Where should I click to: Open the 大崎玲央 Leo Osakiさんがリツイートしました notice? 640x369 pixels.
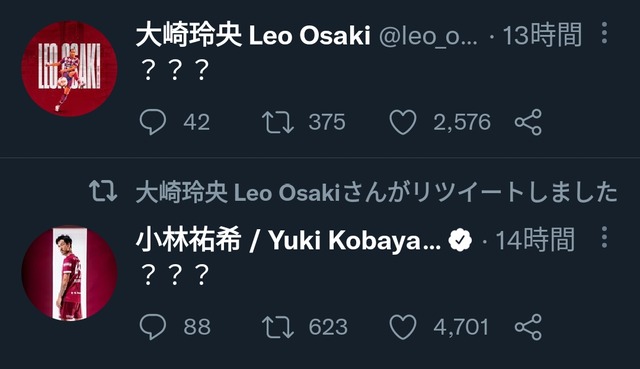point(376,192)
